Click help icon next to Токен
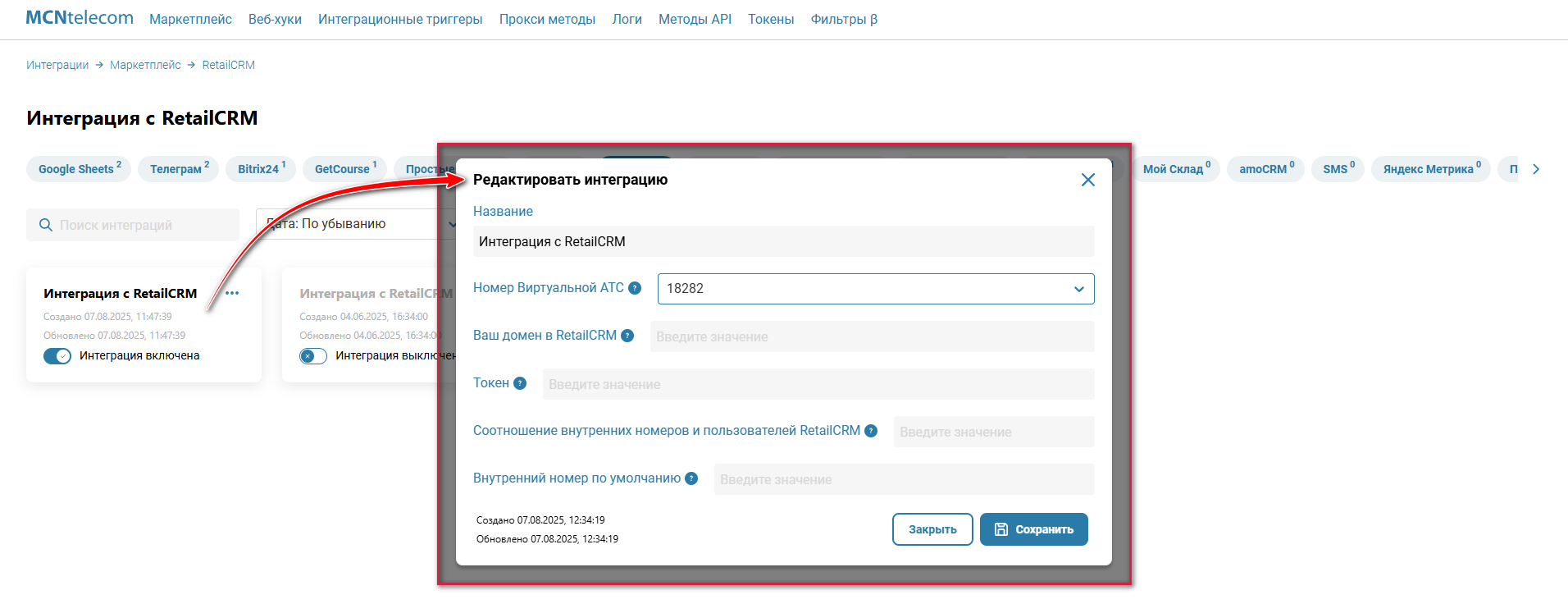This screenshot has height=604, width=1568. pyautogui.click(x=520, y=383)
